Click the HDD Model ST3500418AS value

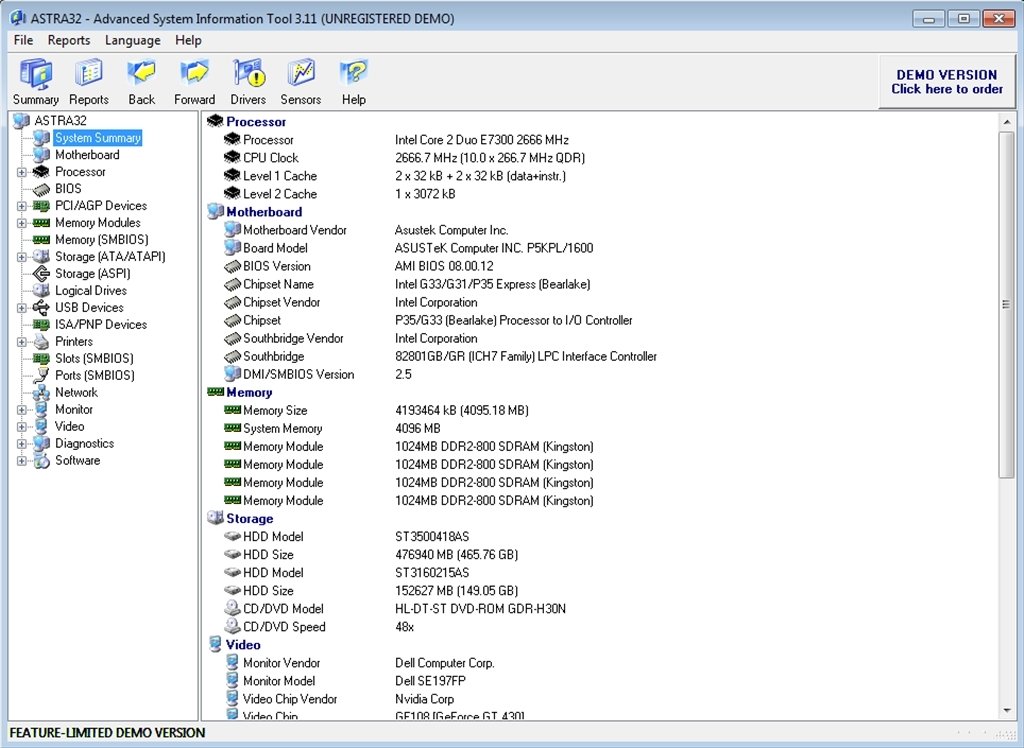pos(432,537)
